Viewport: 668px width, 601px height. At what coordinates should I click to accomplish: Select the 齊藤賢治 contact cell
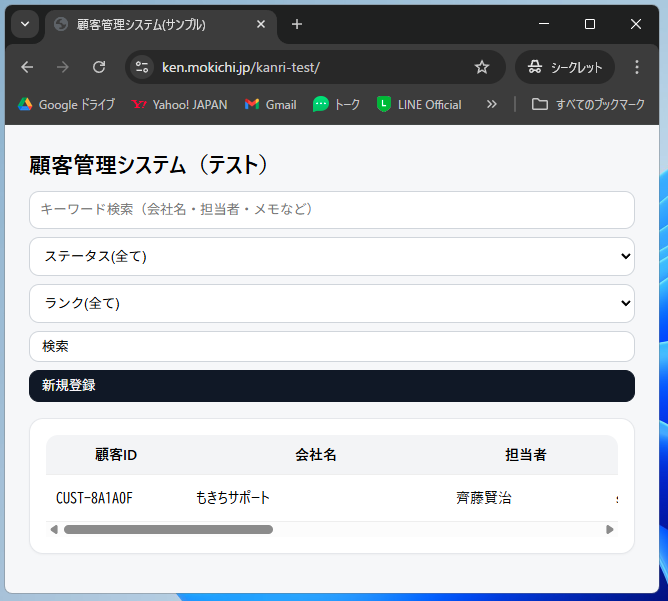click(x=484, y=497)
